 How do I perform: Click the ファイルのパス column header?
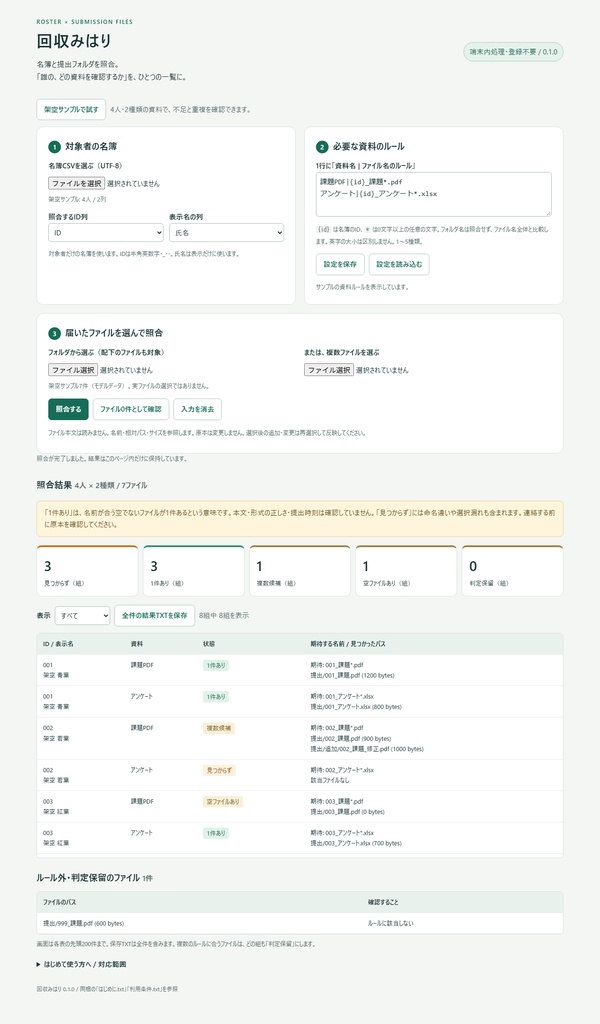coord(59,903)
